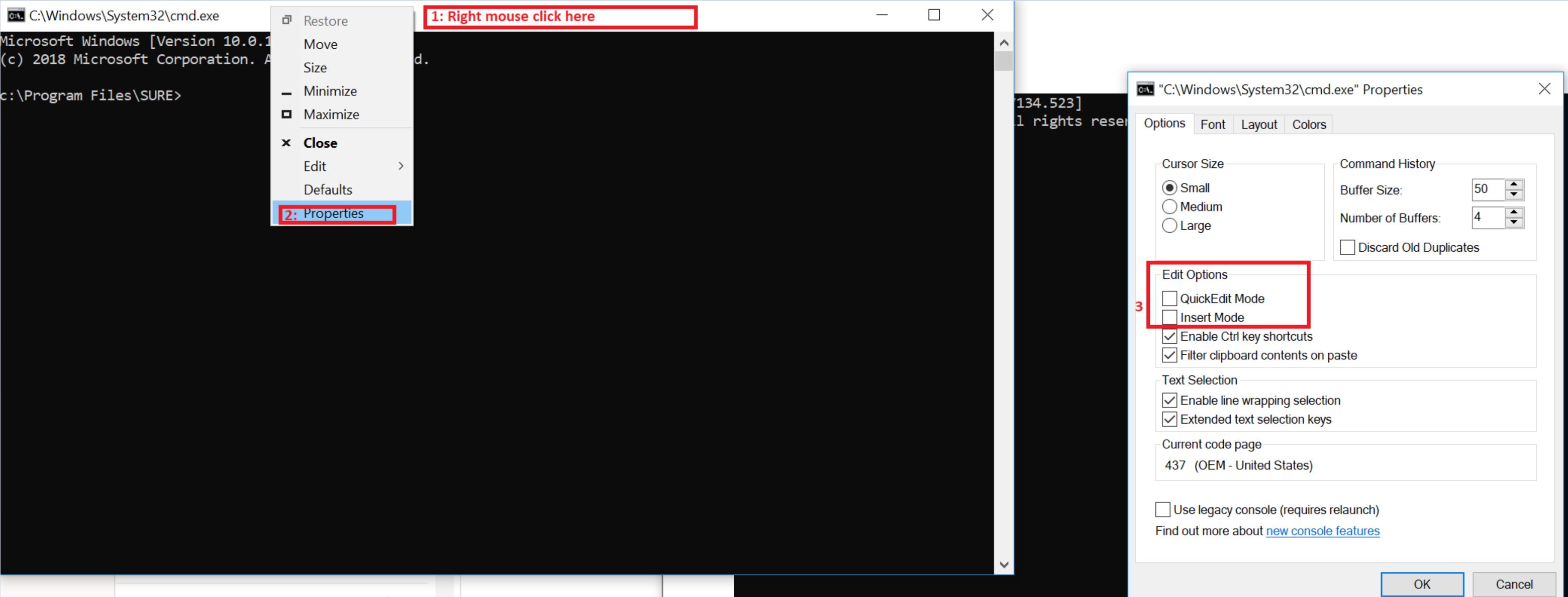The image size is (1568, 597).
Task: Enable QuickEdit Mode checkbox
Action: coord(1168,298)
